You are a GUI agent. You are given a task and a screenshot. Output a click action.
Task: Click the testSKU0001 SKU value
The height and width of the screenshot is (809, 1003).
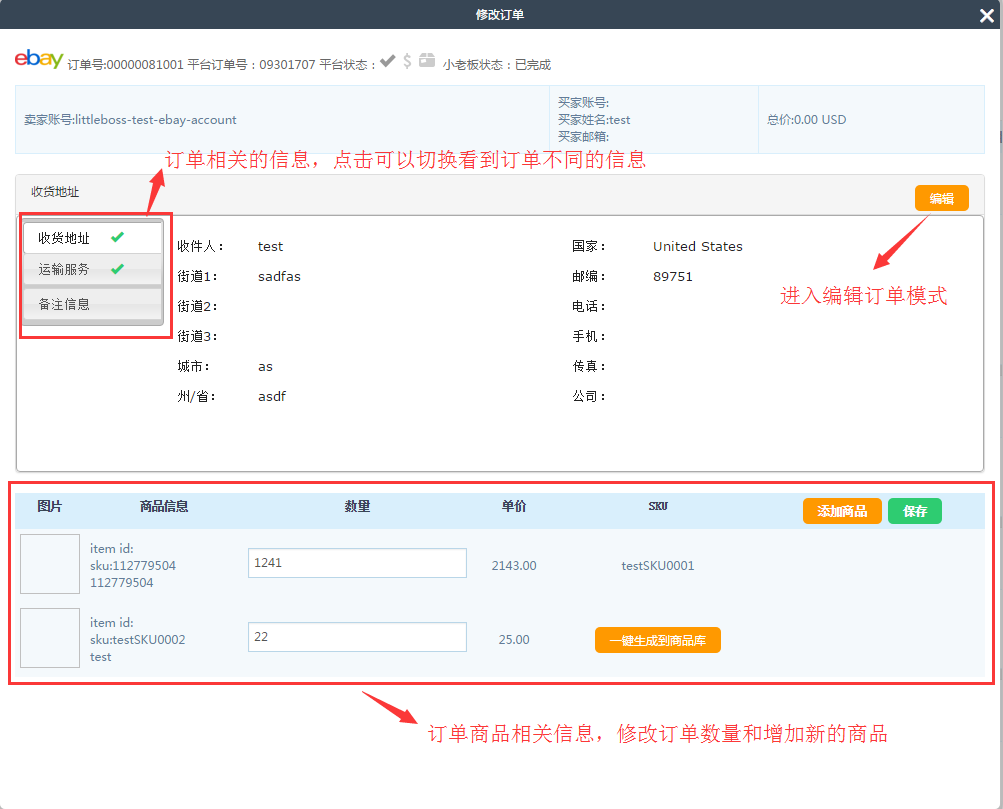click(x=657, y=566)
